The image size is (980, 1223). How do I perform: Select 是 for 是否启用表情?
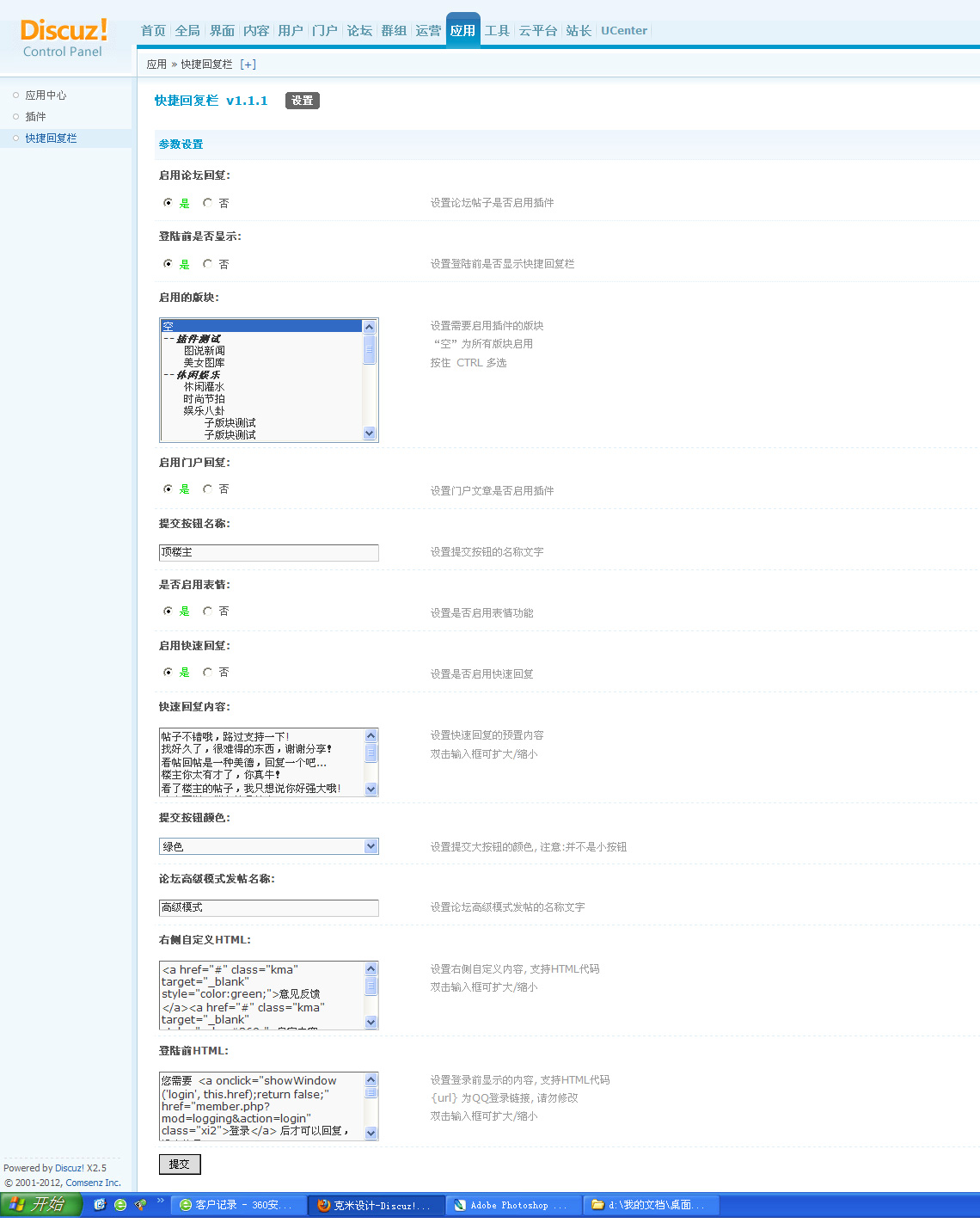[x=168, y=611]
